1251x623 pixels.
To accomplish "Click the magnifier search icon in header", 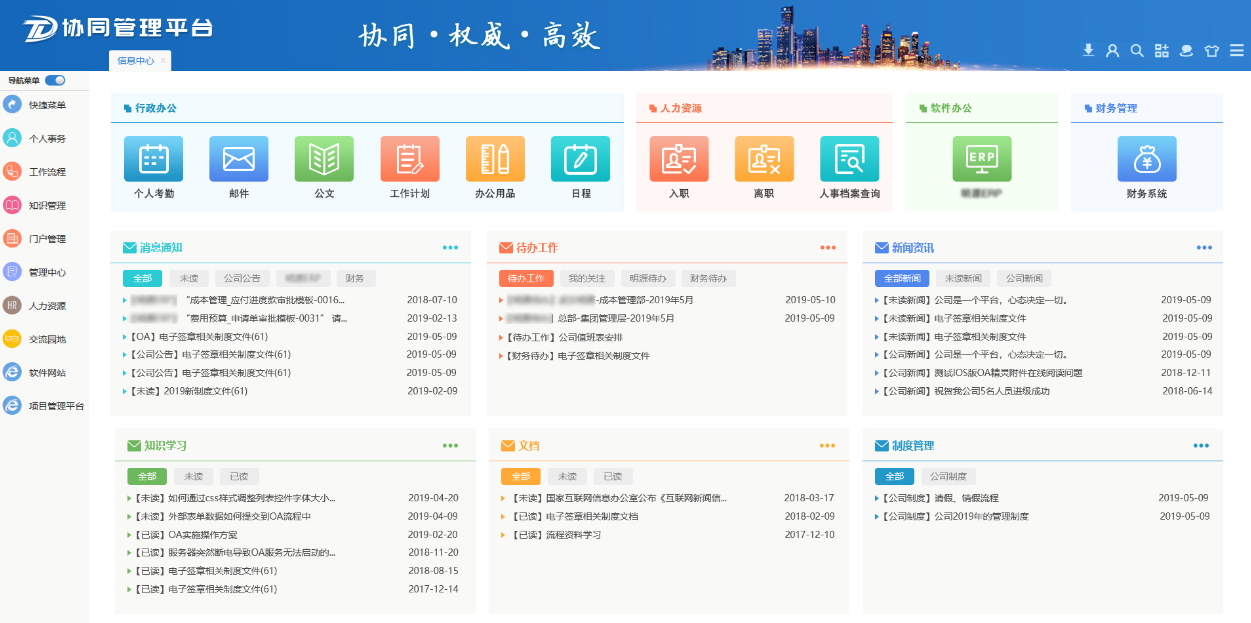I will [x=1137, y=50].
